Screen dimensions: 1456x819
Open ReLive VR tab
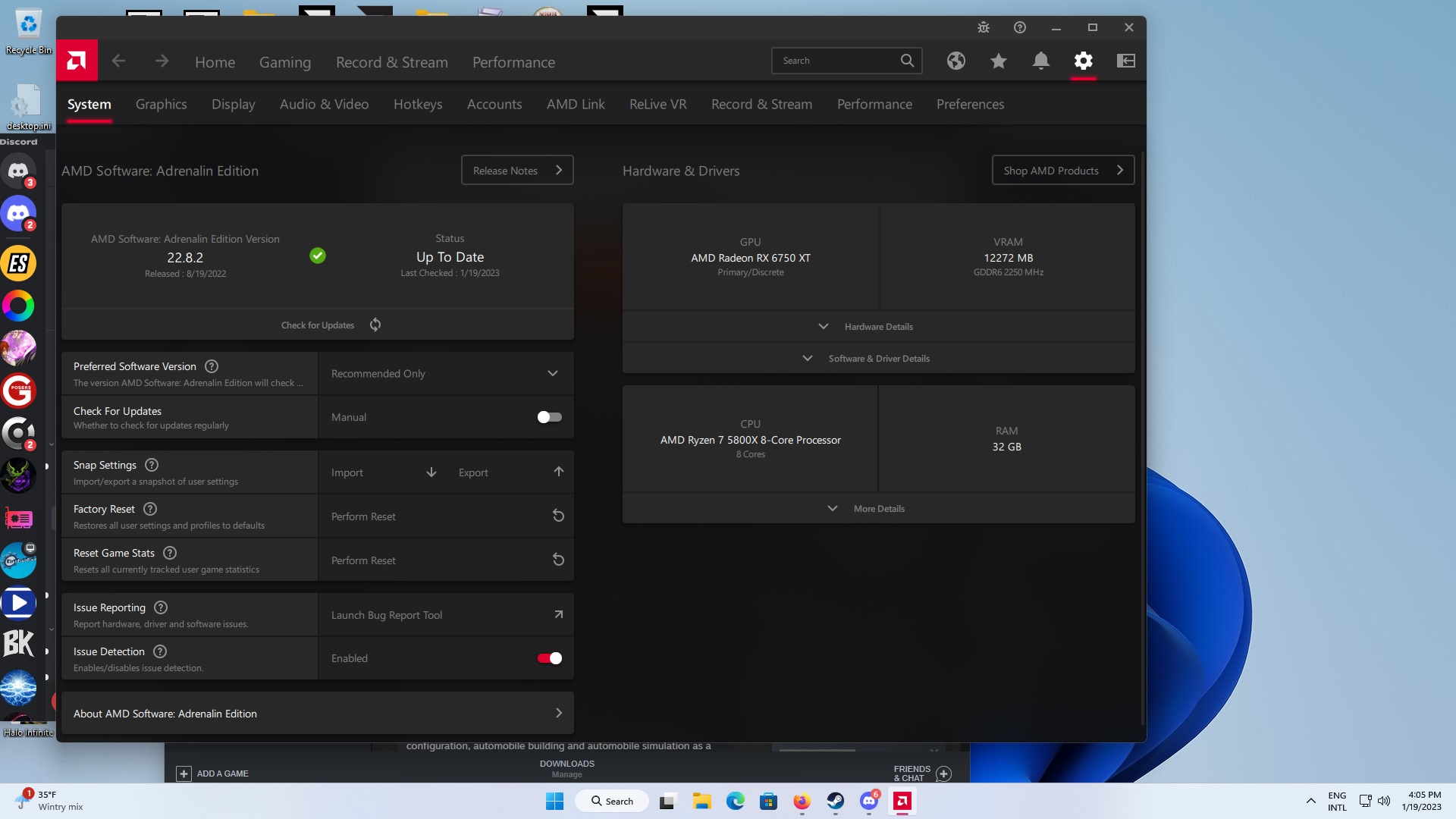657,104
